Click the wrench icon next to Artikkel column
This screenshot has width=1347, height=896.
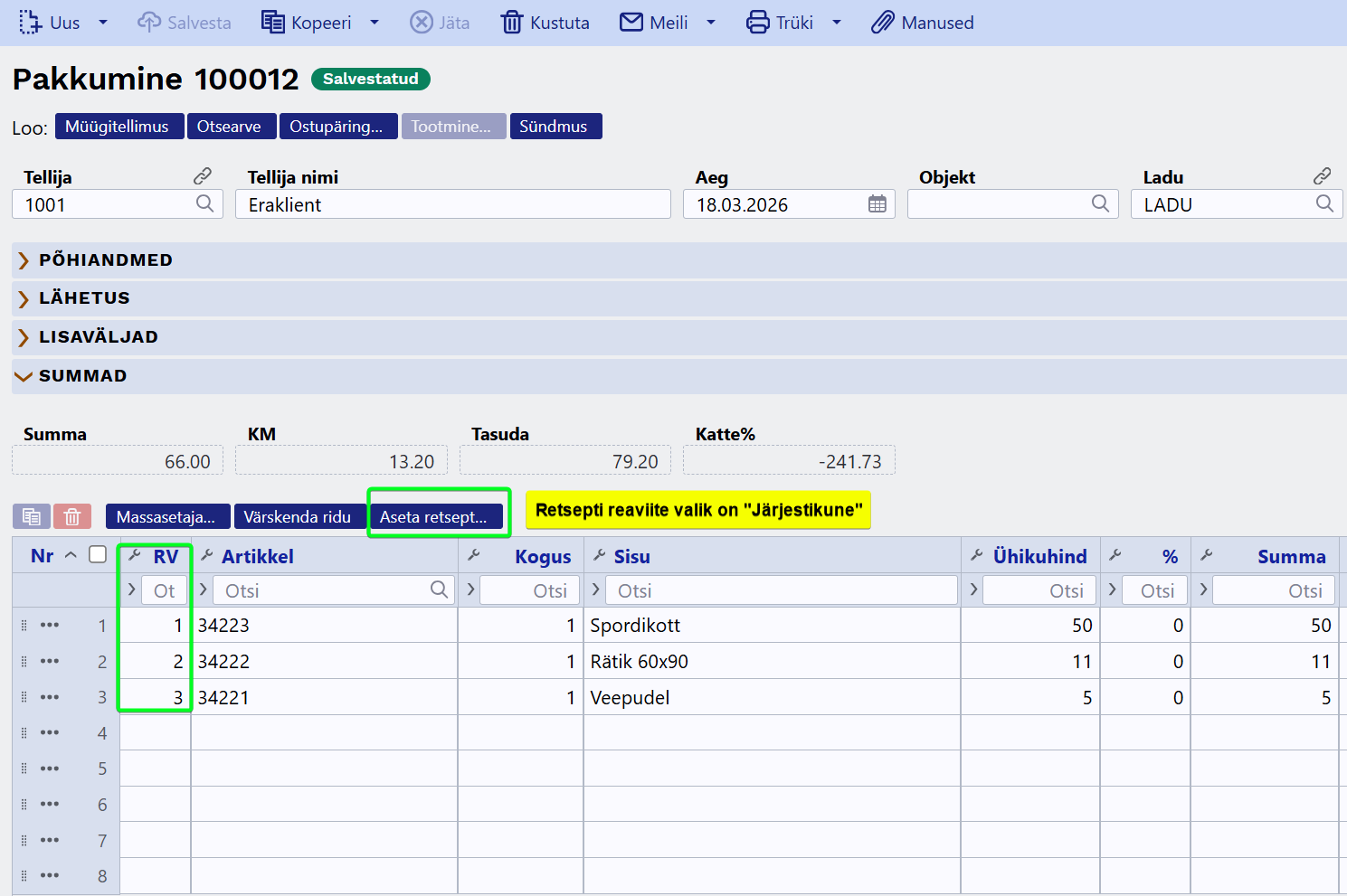click(207, 556)
